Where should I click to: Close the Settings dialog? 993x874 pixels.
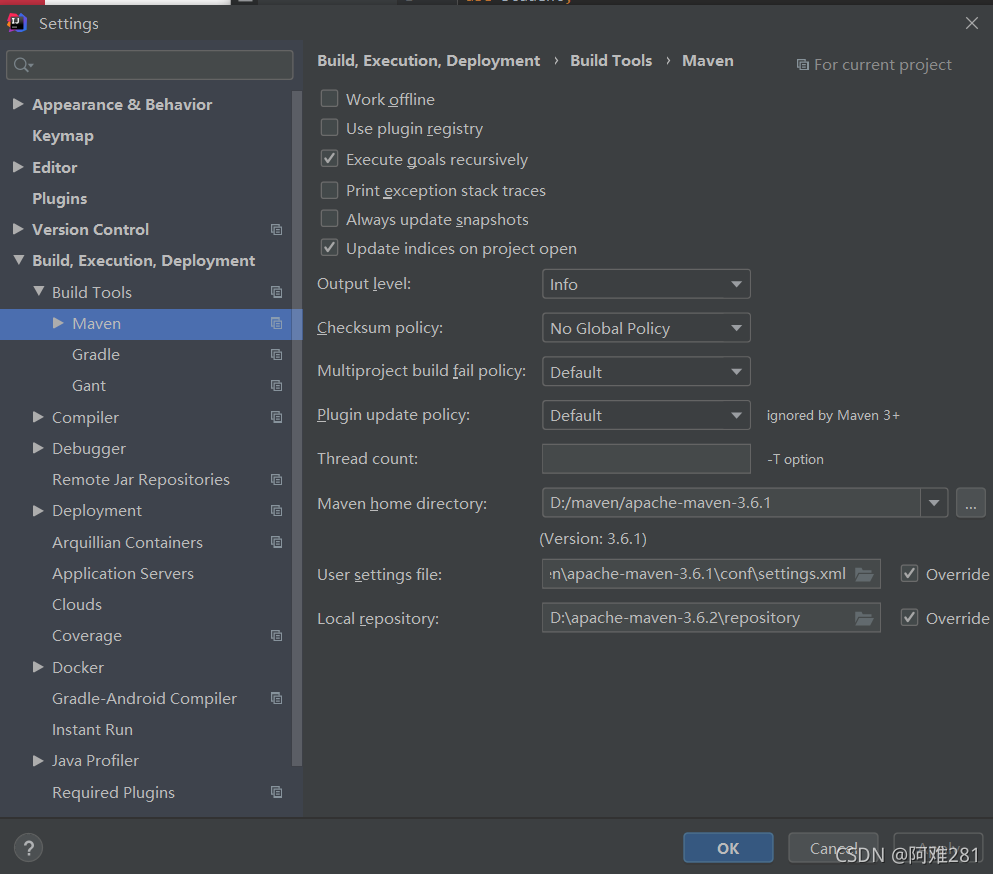pos(971,23)
